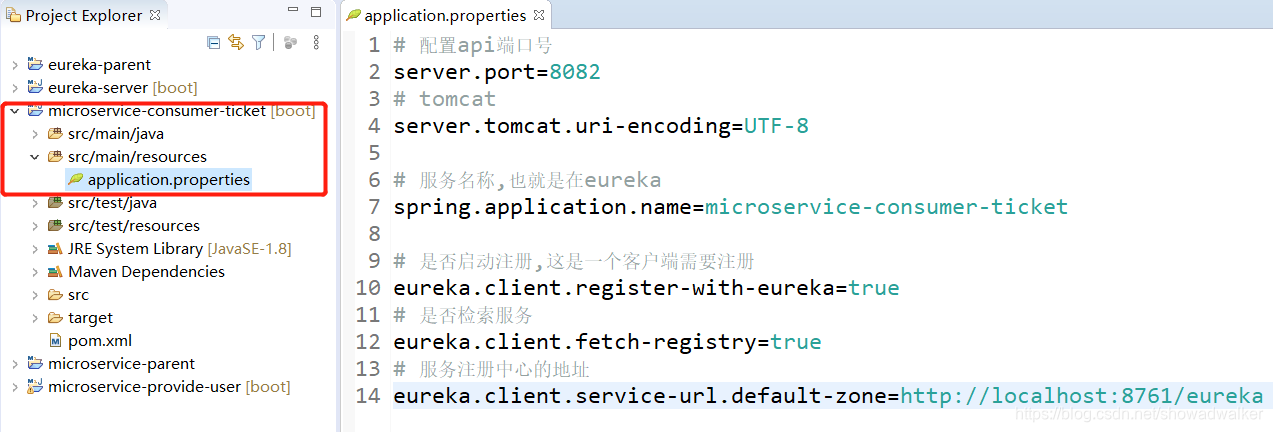Collapse the src/main/resources folder
This screenshot has height=432, width=1273.
pyautogui.click(x=34, y=157)
